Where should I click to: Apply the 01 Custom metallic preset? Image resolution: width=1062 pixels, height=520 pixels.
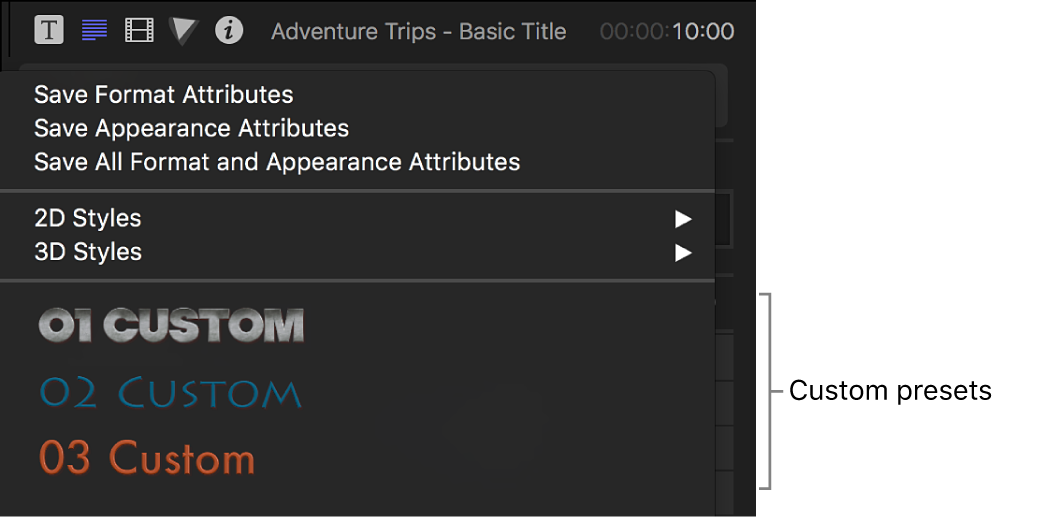pos(171,325)
